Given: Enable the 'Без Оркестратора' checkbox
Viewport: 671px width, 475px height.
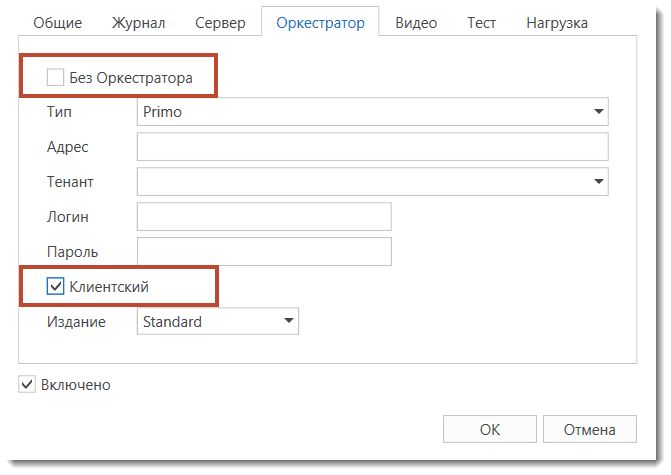Looking at the screenshot, I should click(x=56, y=77).
